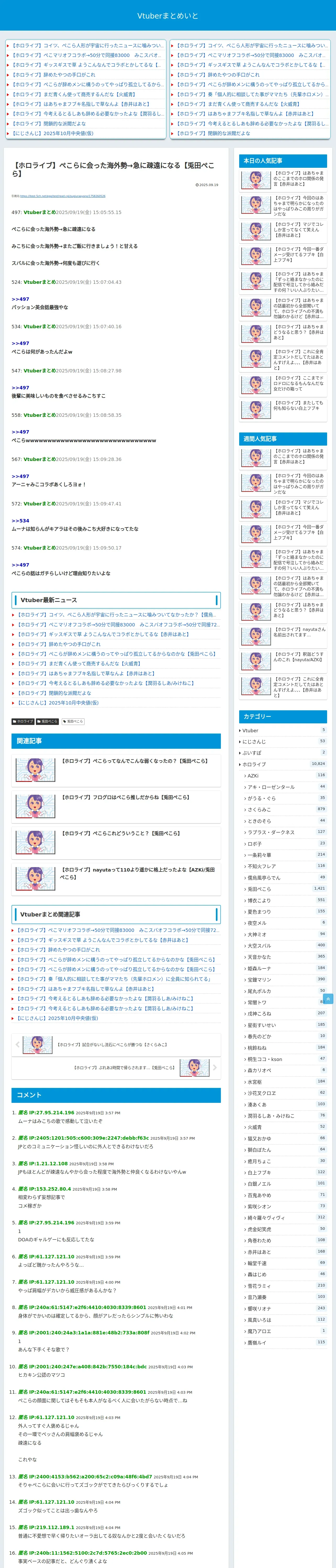Select commenter IP:153.252.80.4 name

click(x=46, y=1189)
